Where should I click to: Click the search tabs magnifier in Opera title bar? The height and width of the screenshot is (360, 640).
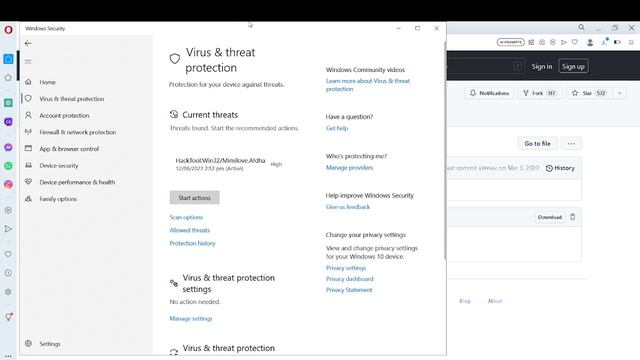pyautogui.click(x=582, y=28)
